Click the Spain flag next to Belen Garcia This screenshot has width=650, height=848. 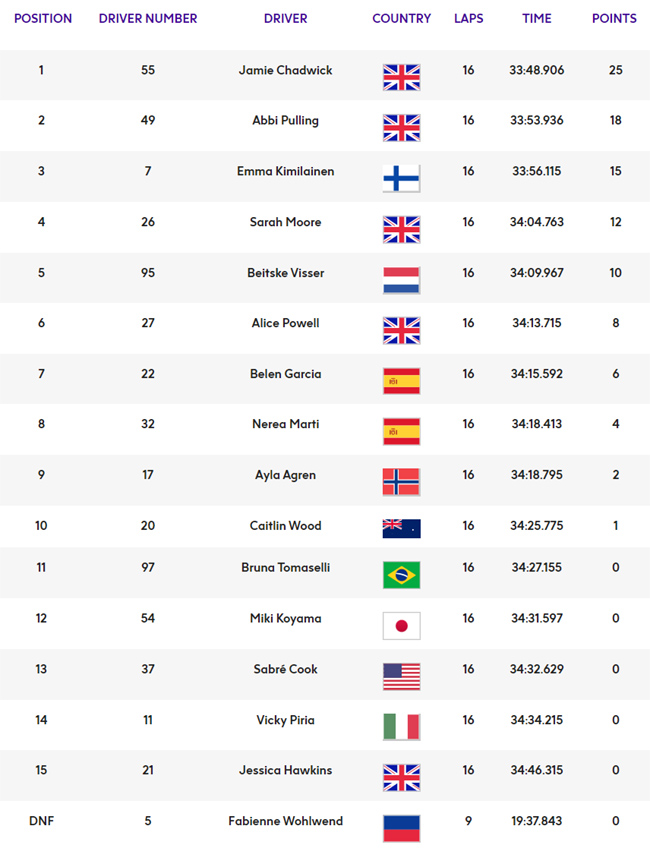pyautogui.click(x=401, y=381)
